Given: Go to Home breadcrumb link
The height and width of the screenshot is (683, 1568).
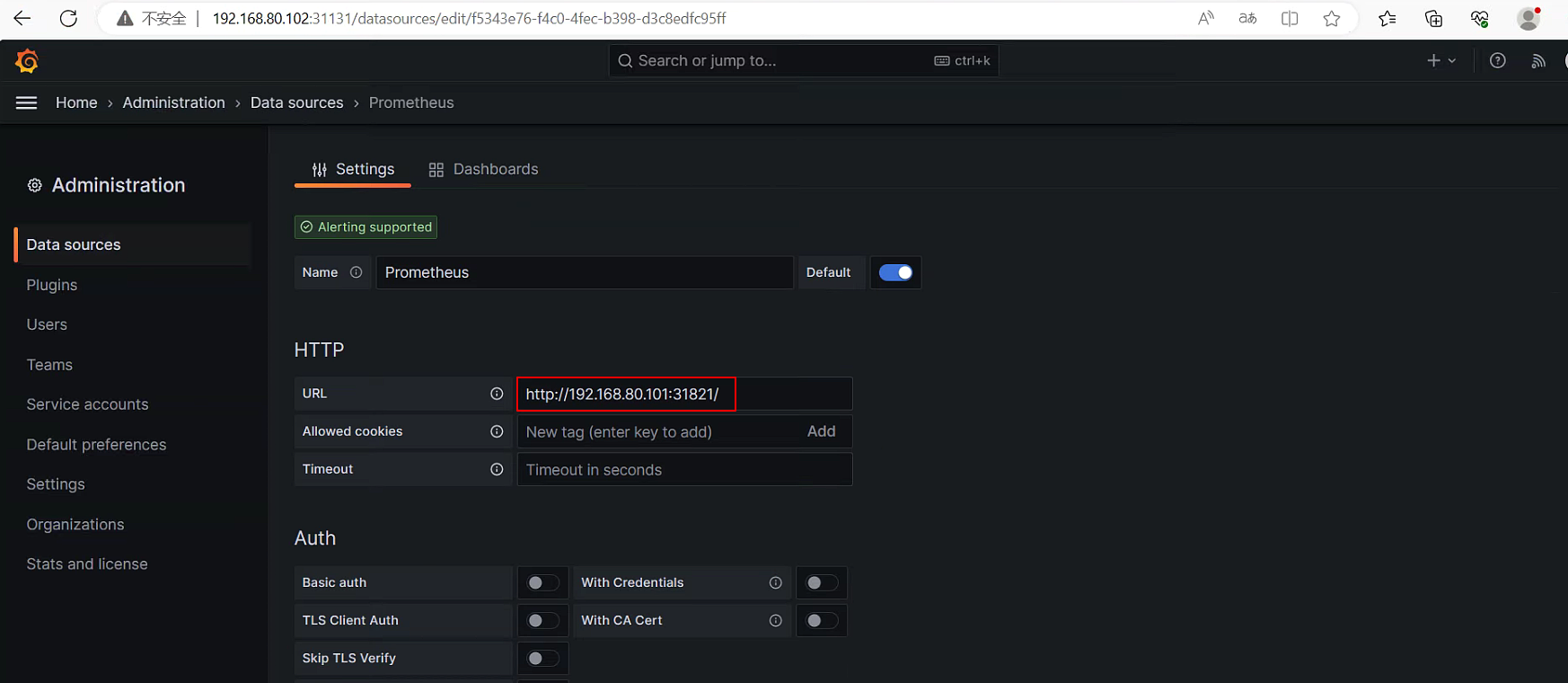Looking at the screenshot, I should [x=76, y=102].
